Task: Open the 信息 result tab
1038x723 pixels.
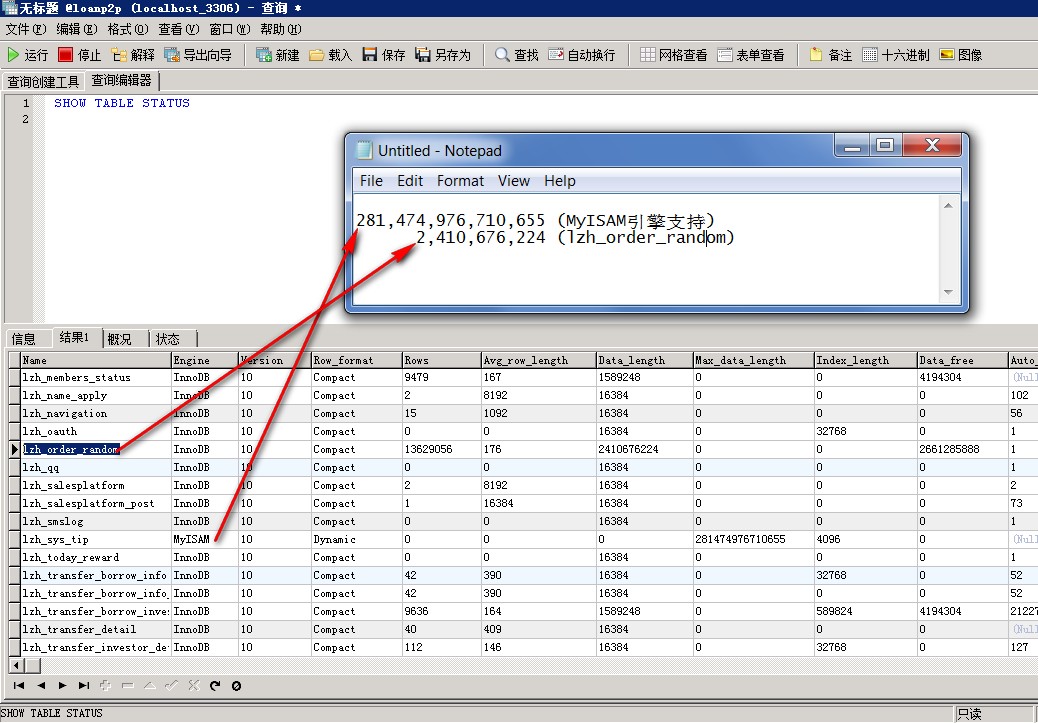Action: coord(24,339)
